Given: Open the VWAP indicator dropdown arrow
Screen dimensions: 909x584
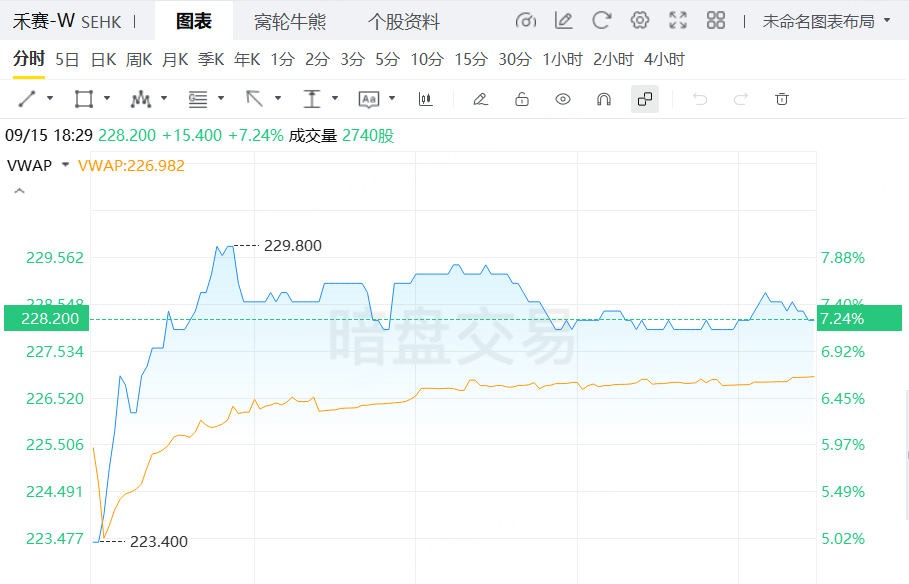Looking at the screenshot, I should (x=66, y=165).
